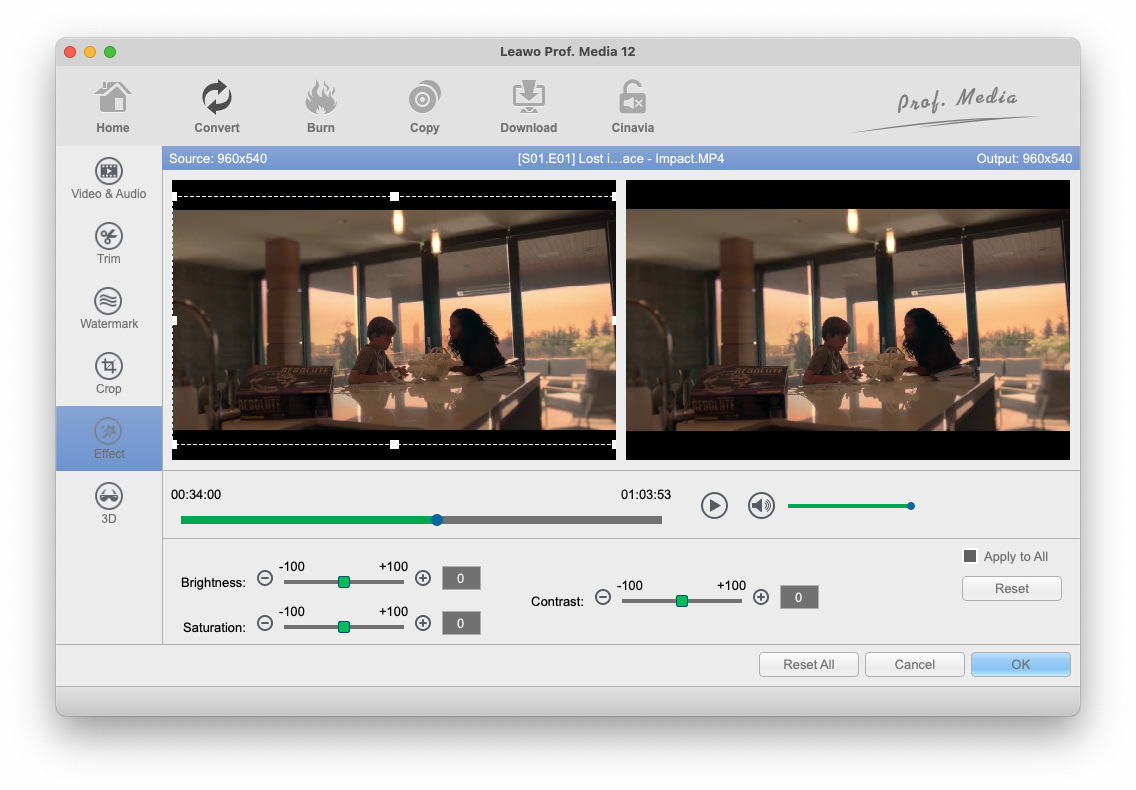Click the Reset All button

pyautogui.click(x=808, y=665)
